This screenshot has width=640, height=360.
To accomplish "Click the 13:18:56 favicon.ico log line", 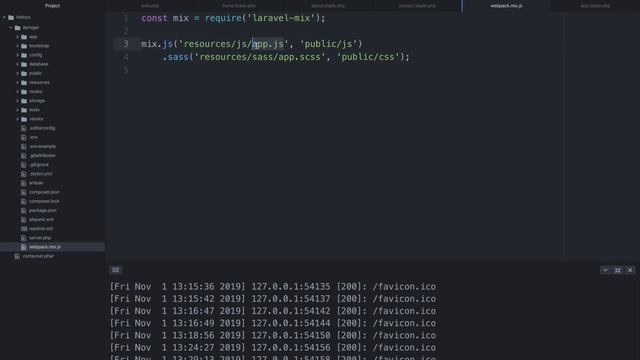I will tap(273, 335).
